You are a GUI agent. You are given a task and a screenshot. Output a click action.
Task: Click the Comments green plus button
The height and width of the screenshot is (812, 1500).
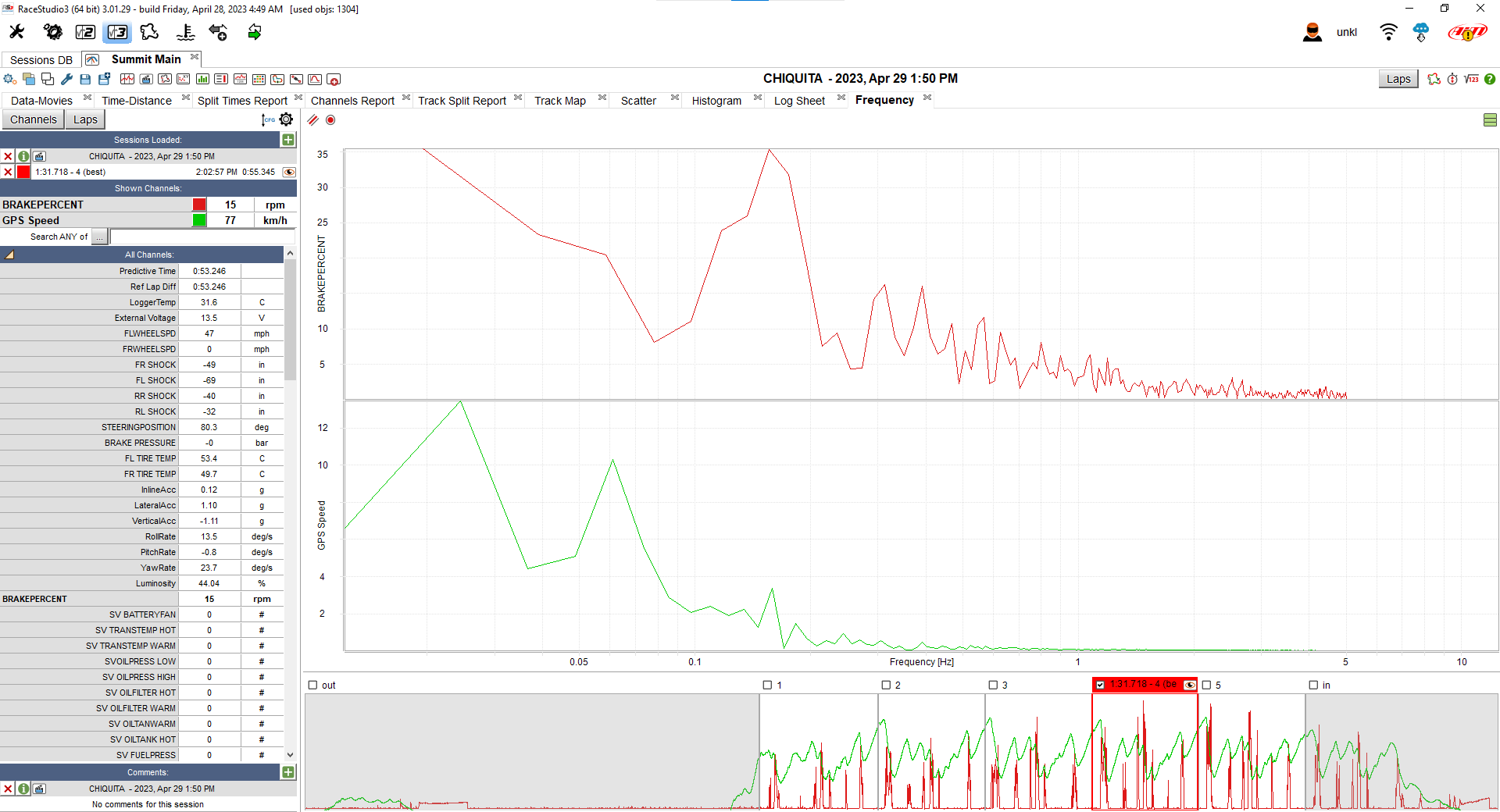288,772
